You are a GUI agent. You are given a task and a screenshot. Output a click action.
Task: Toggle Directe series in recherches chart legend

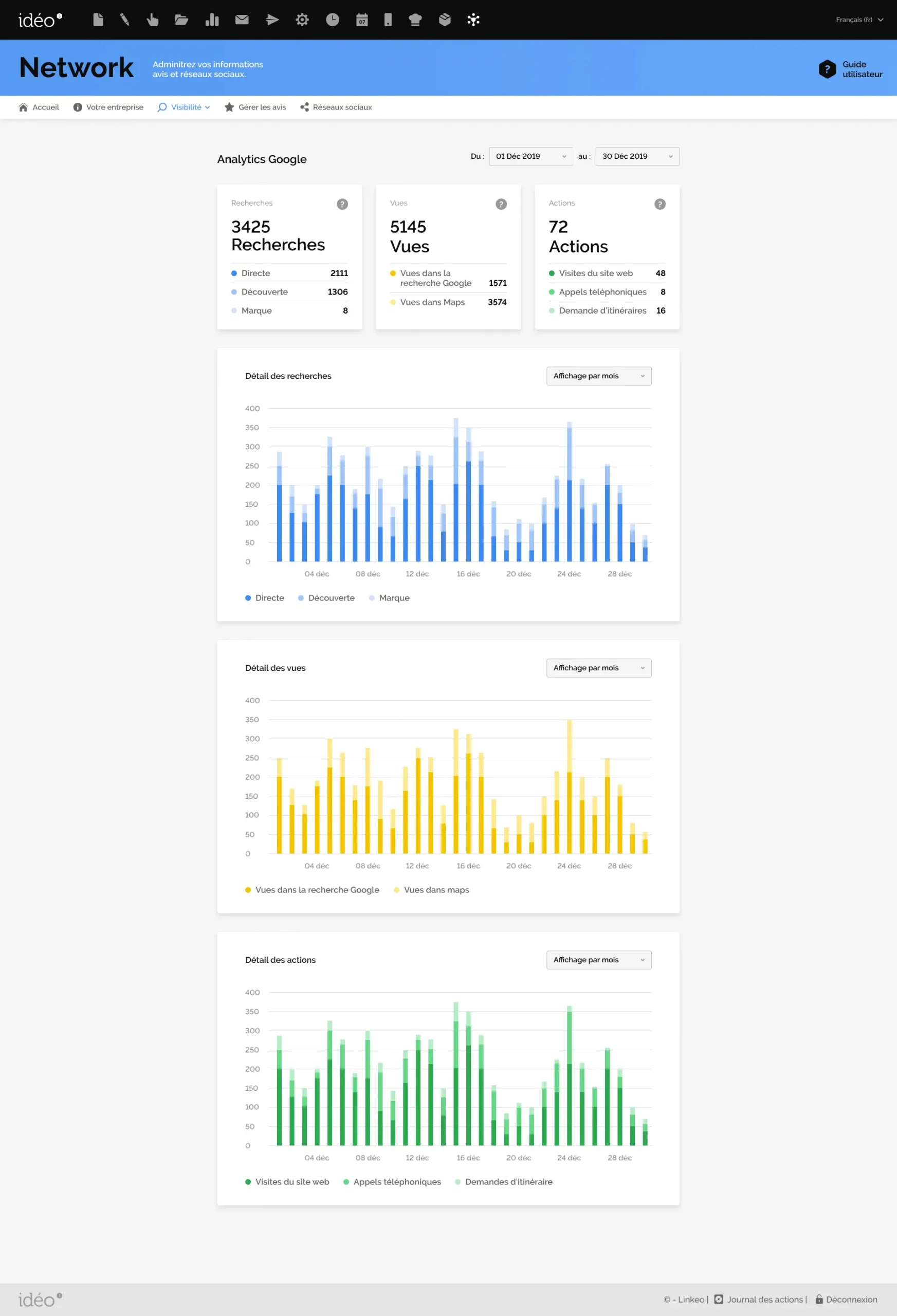click(x=264, y=598)
